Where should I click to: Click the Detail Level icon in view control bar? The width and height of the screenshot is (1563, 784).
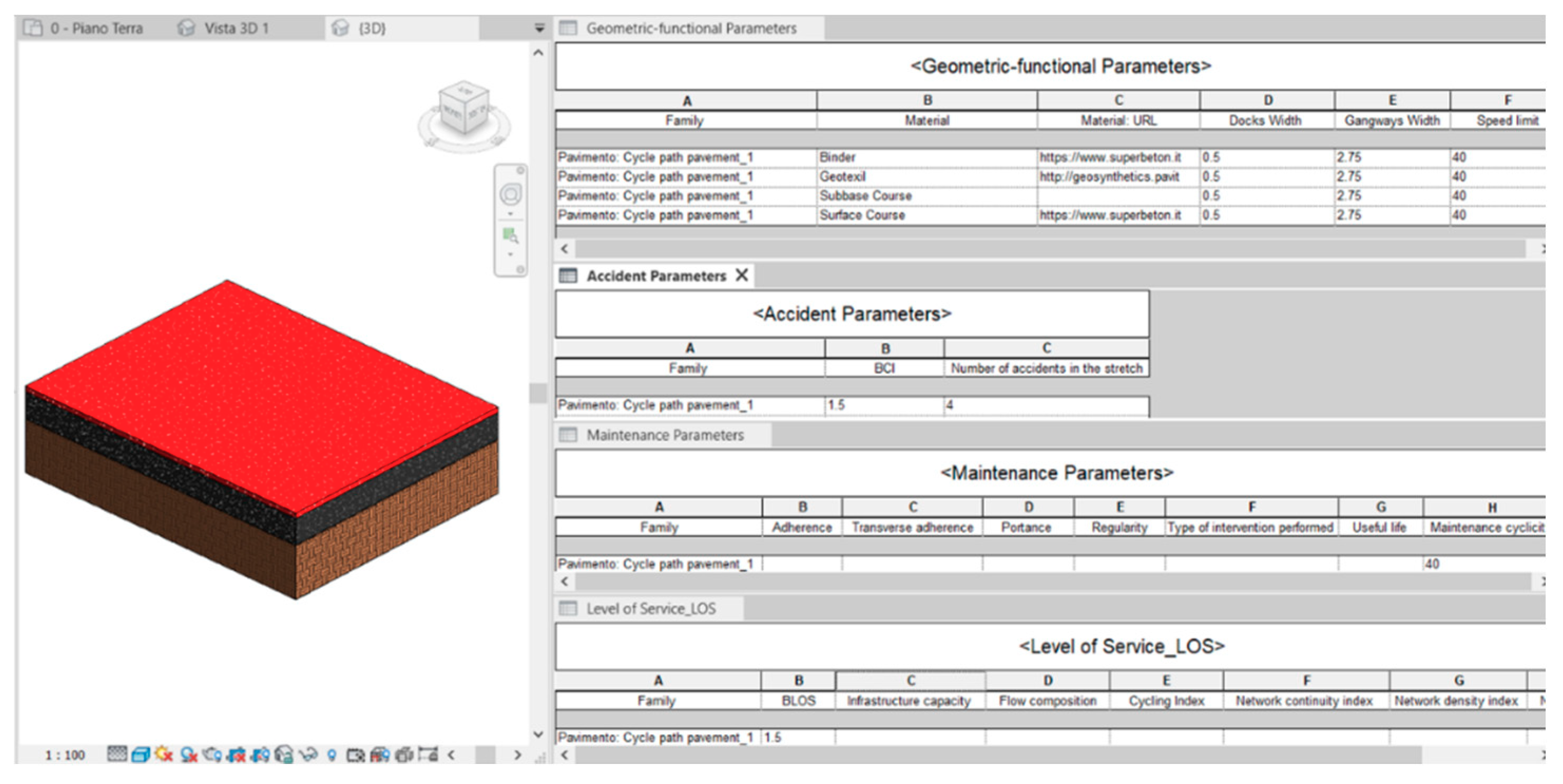[117, 754]
